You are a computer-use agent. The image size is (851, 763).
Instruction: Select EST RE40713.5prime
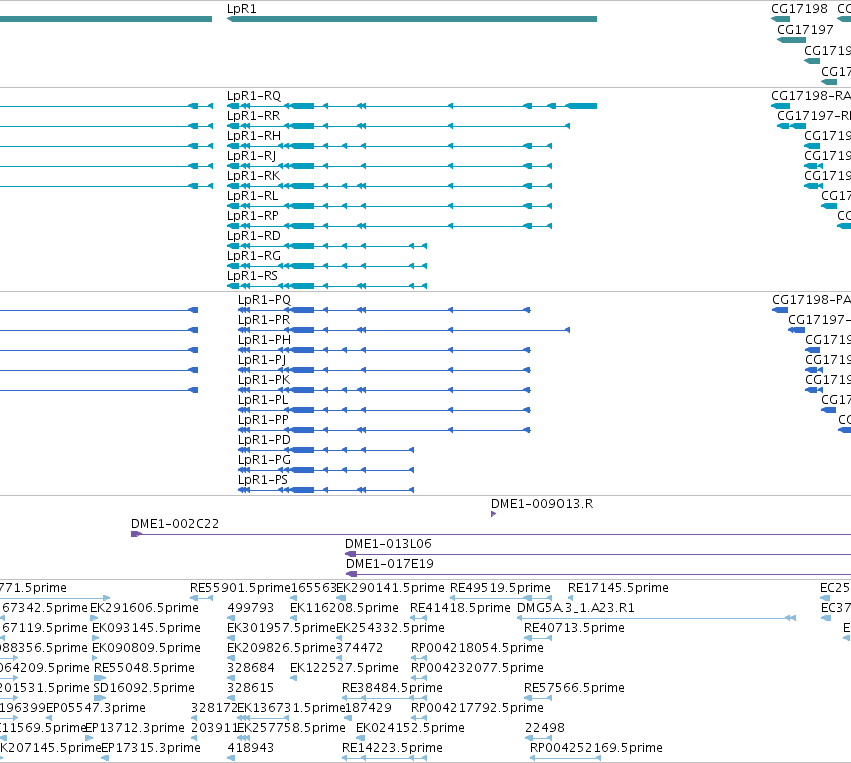[x=574, y=628]
